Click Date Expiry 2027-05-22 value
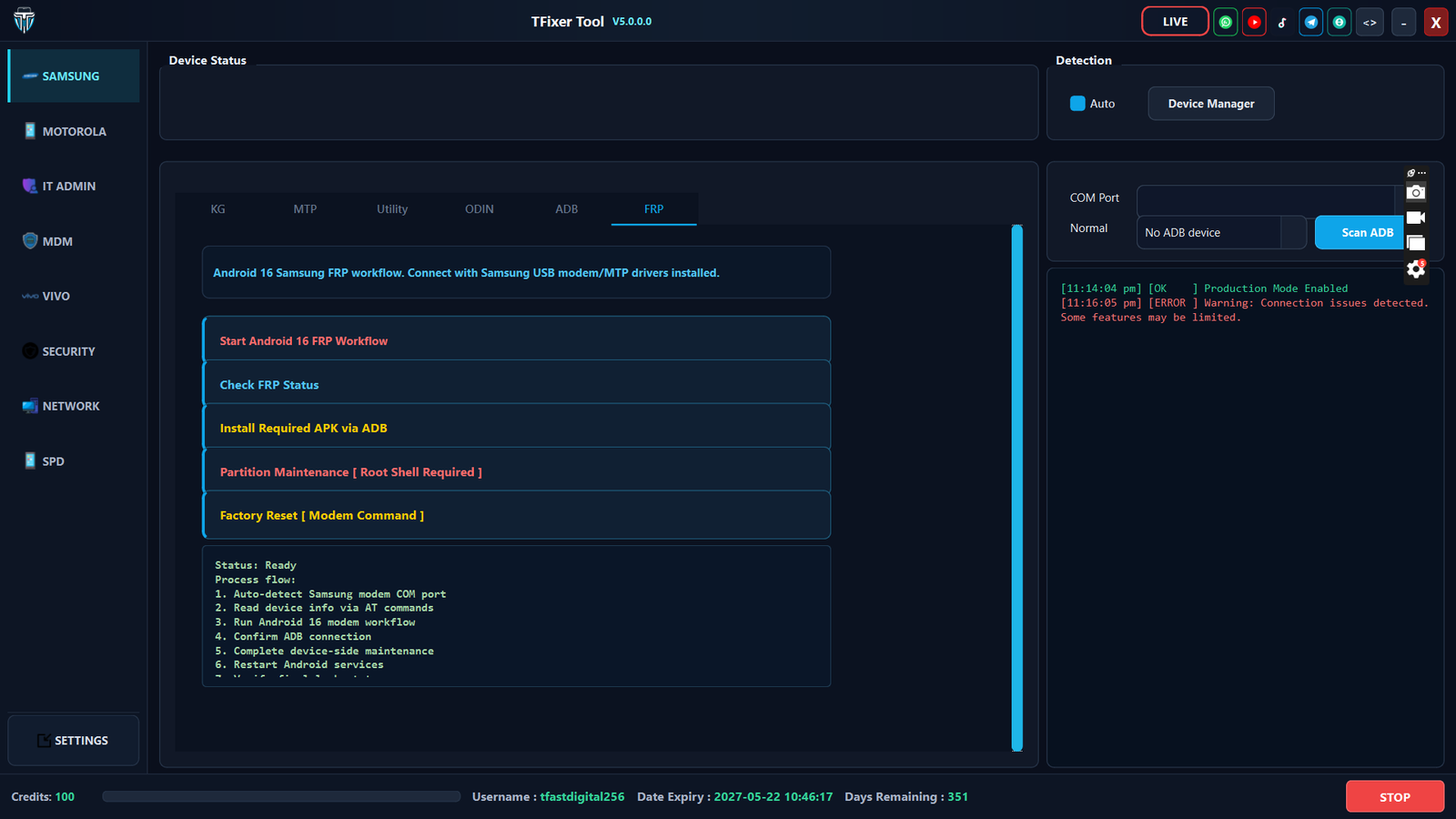The height and width of the screenshot is (819, 1456). click(773, 796)
